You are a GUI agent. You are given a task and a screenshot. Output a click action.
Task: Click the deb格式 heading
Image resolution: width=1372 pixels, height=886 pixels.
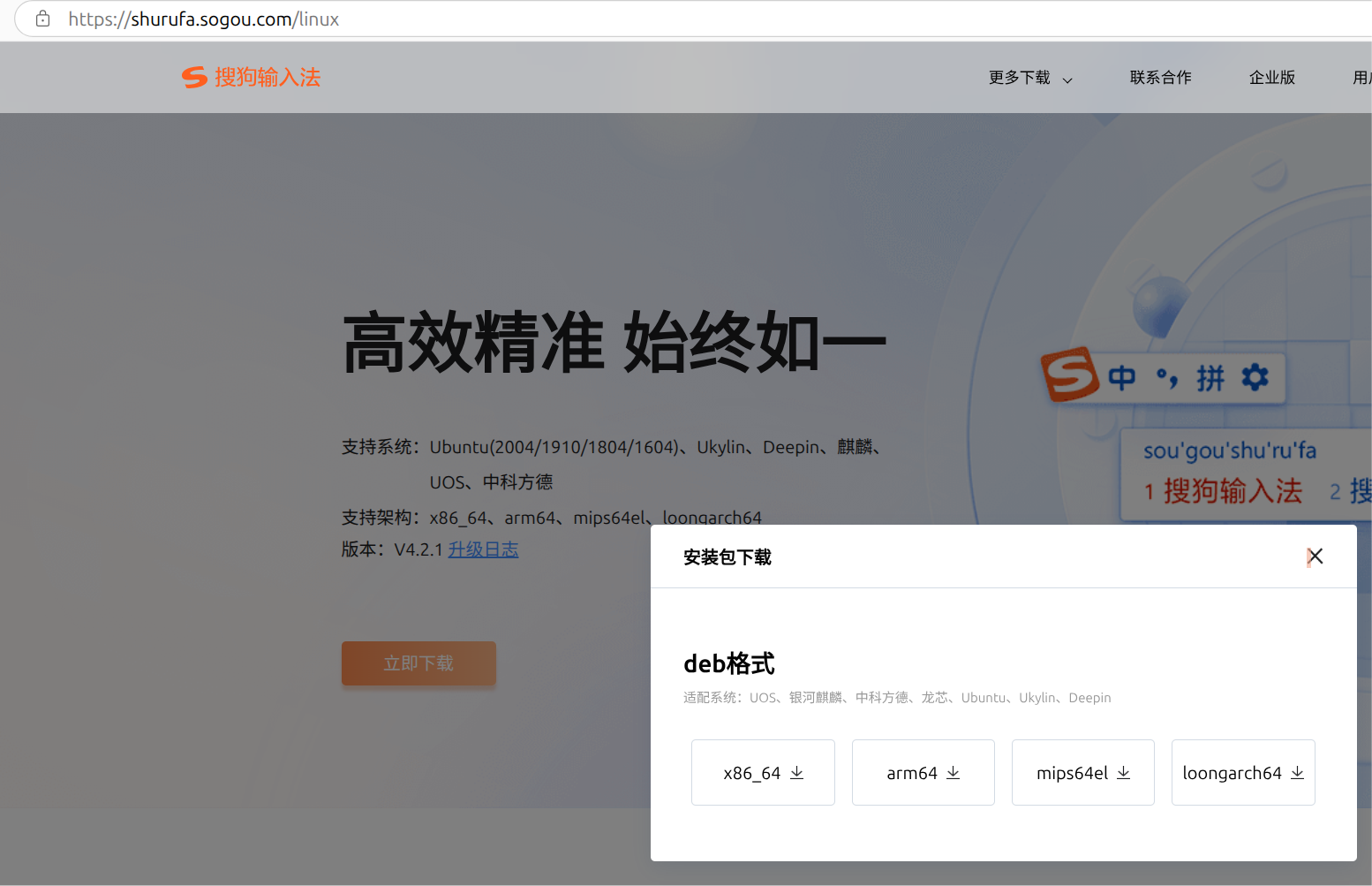click(729, 663)
